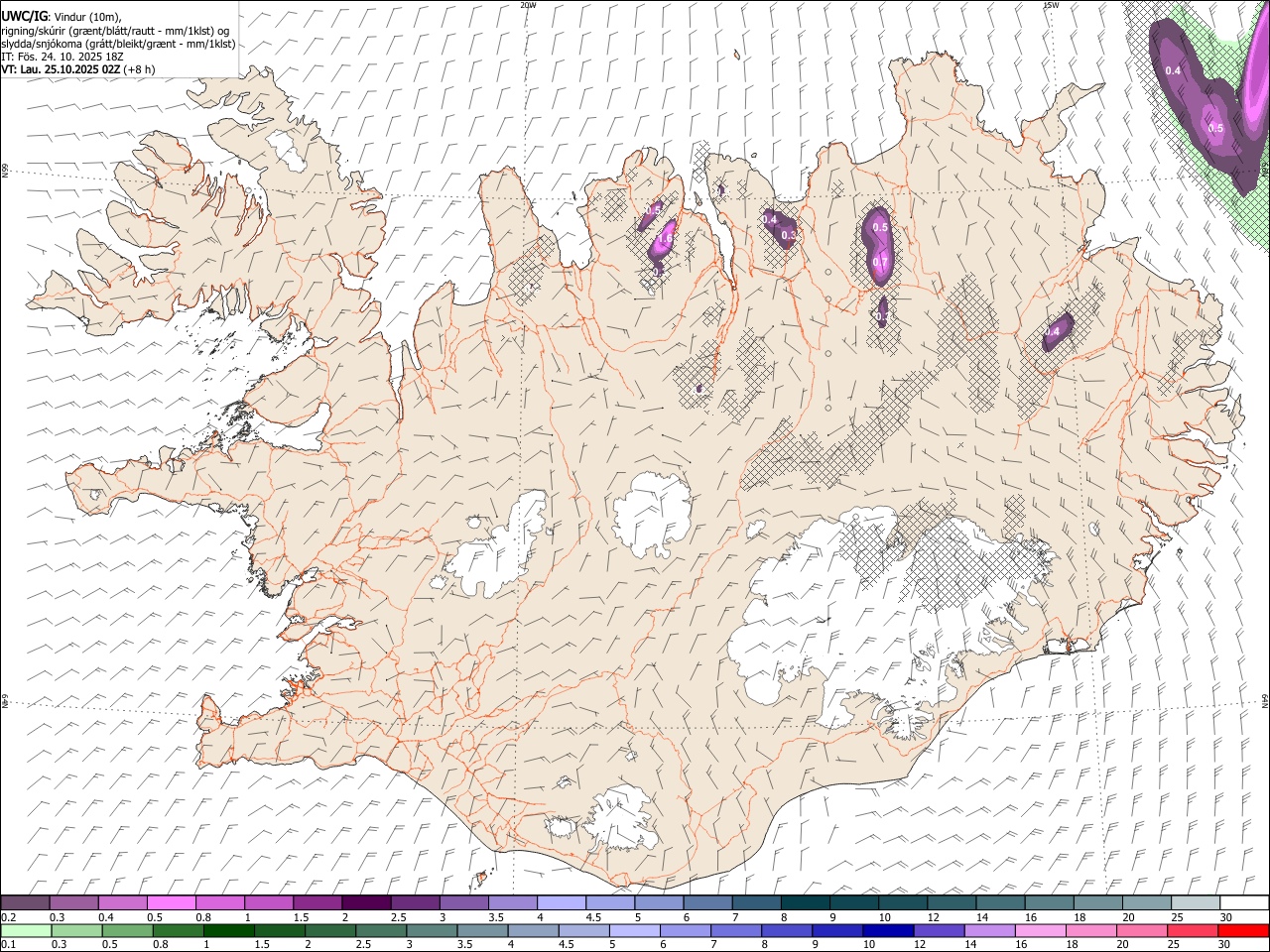
Task: Click the 'Vindur (10m),' heading text
Action: coord(86,16)
